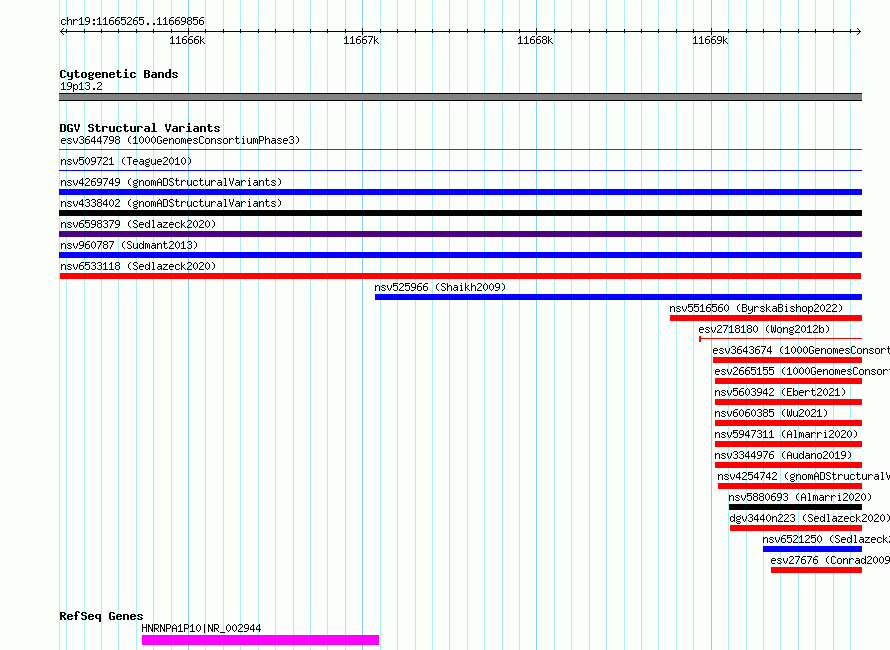
Task: Click the nsv4338402 (gnomADStructuralVariants) label
Action: 171,203
